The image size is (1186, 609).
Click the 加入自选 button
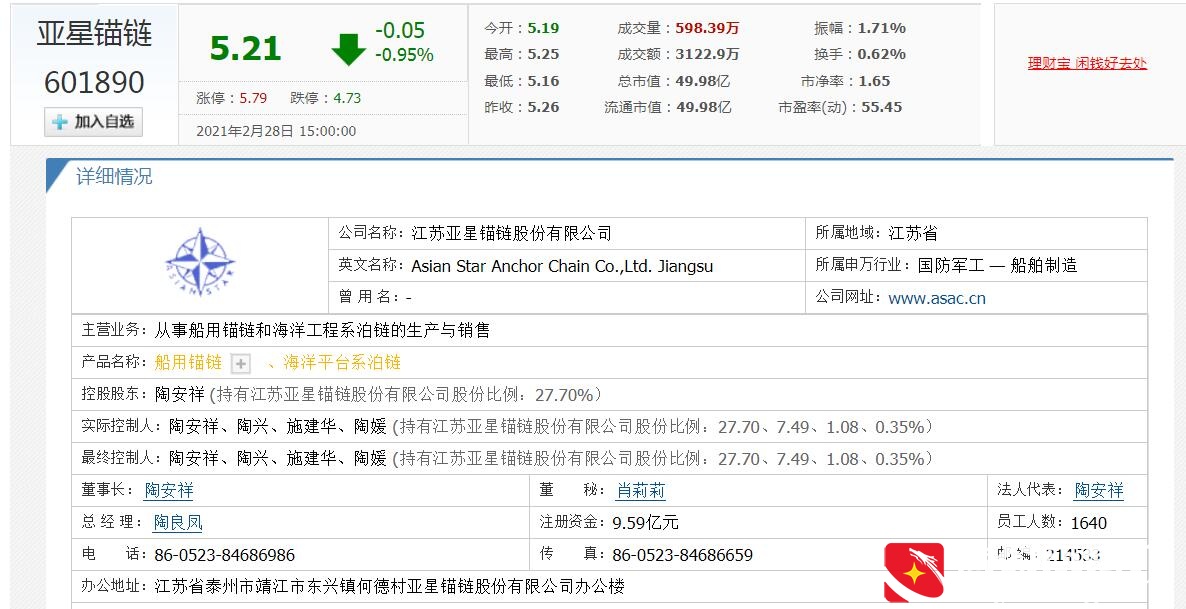click(94, 122)
